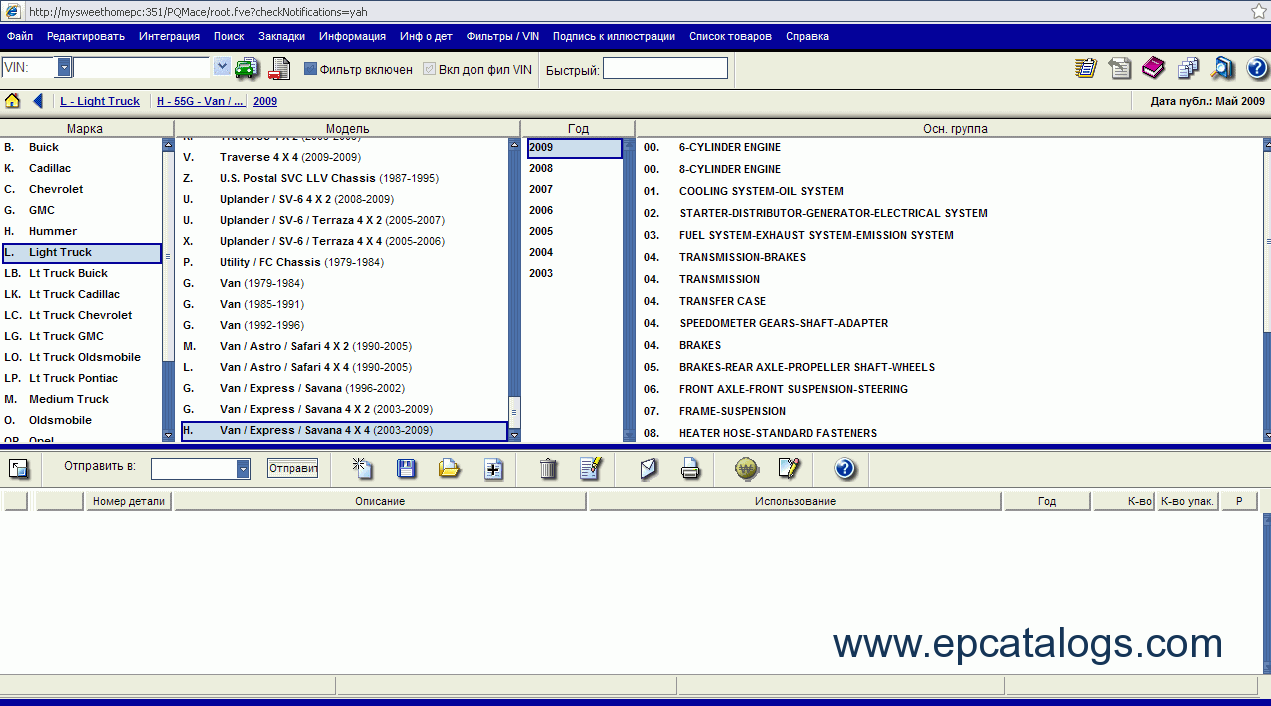Viewport: 1271px width, 706px height.
Task: Open the VIN type dropdown
Action: point(64,68)
